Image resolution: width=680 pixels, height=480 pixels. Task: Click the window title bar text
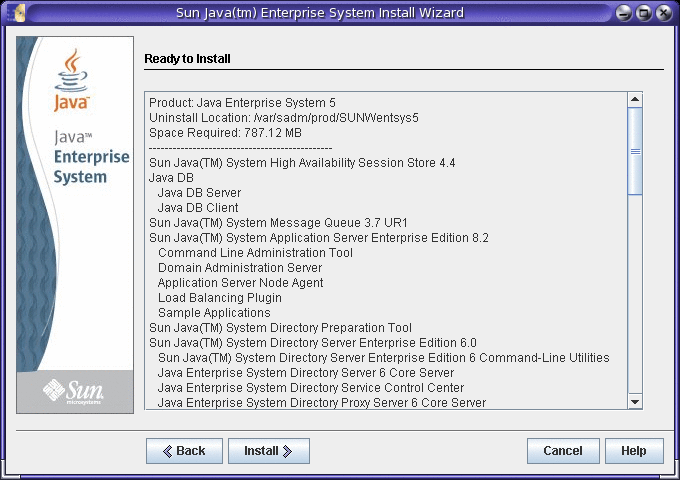pyautogui.click(x=320, y=13)
